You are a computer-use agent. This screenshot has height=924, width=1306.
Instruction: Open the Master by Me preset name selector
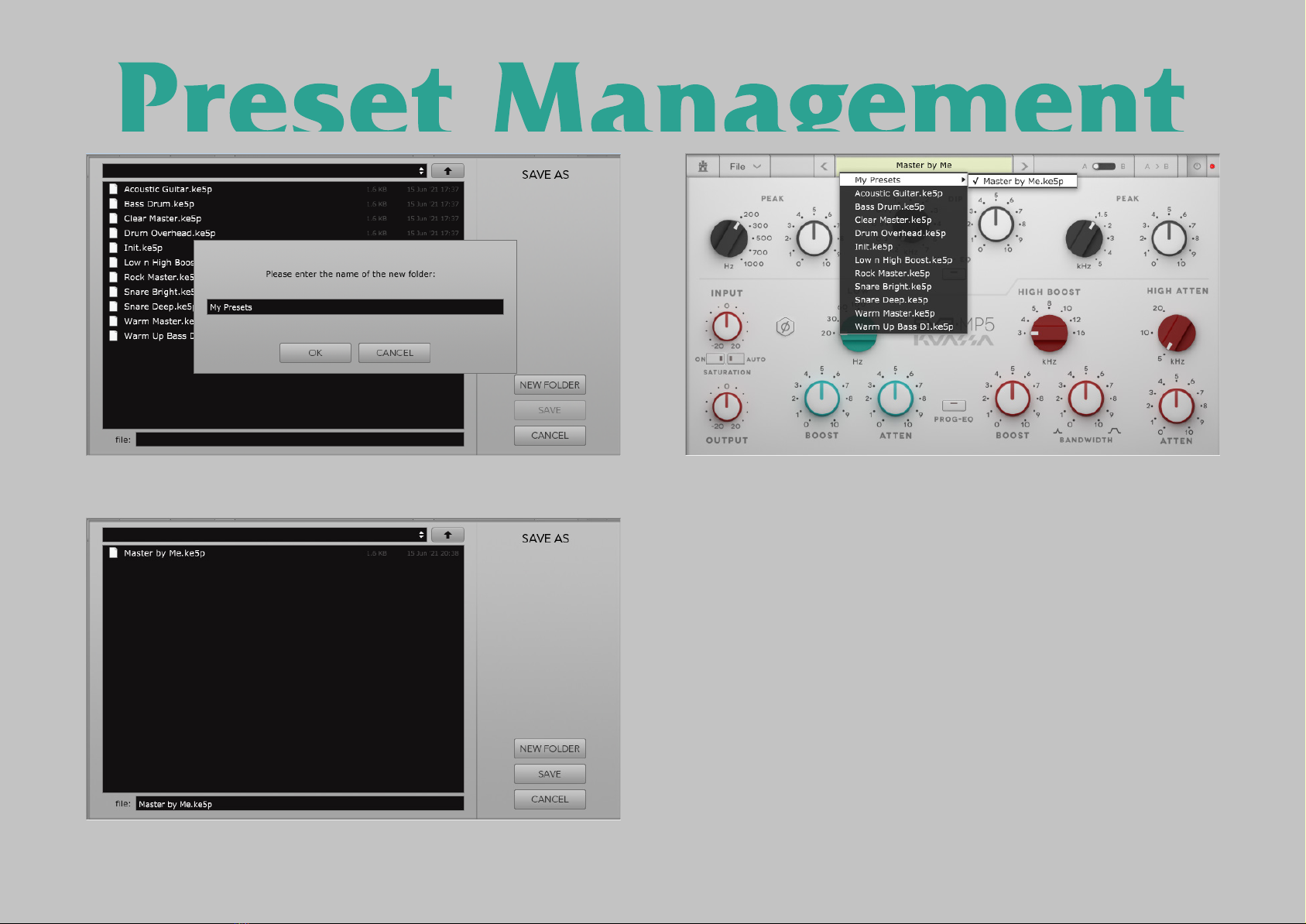coord(924,166)
